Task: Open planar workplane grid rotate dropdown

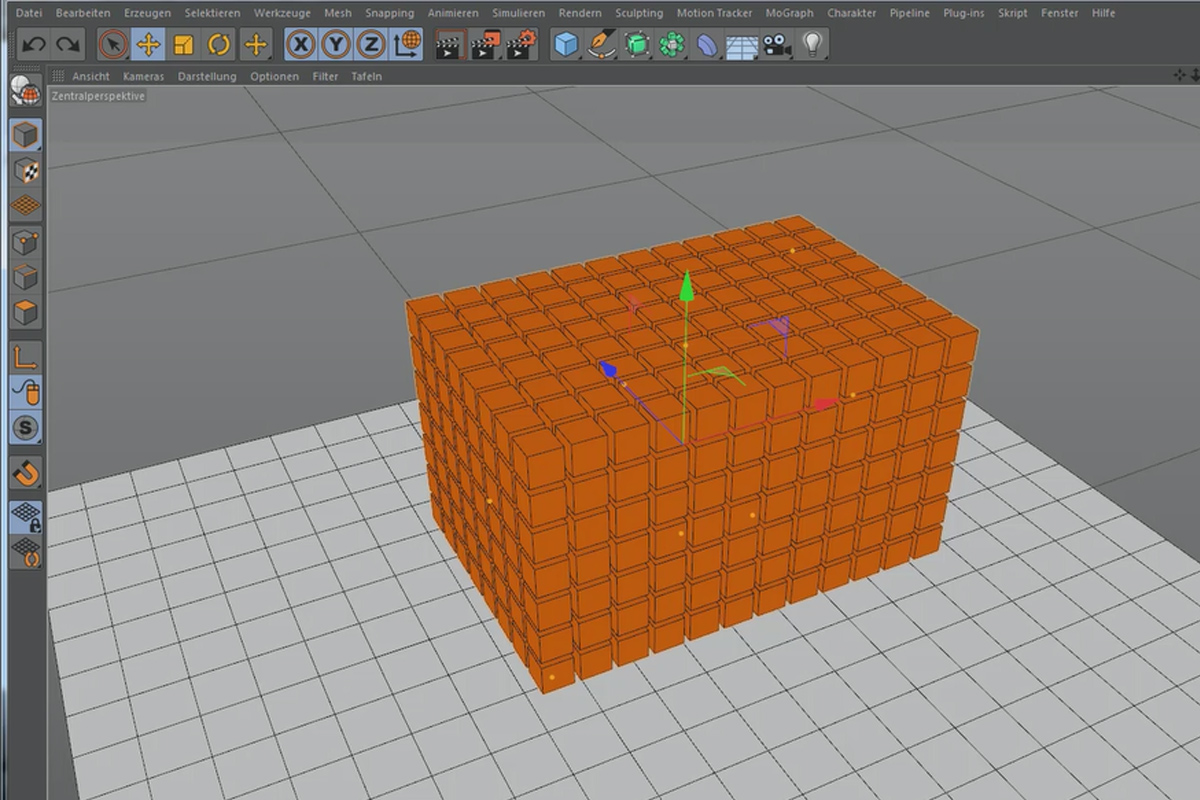Action: (26, 552)
